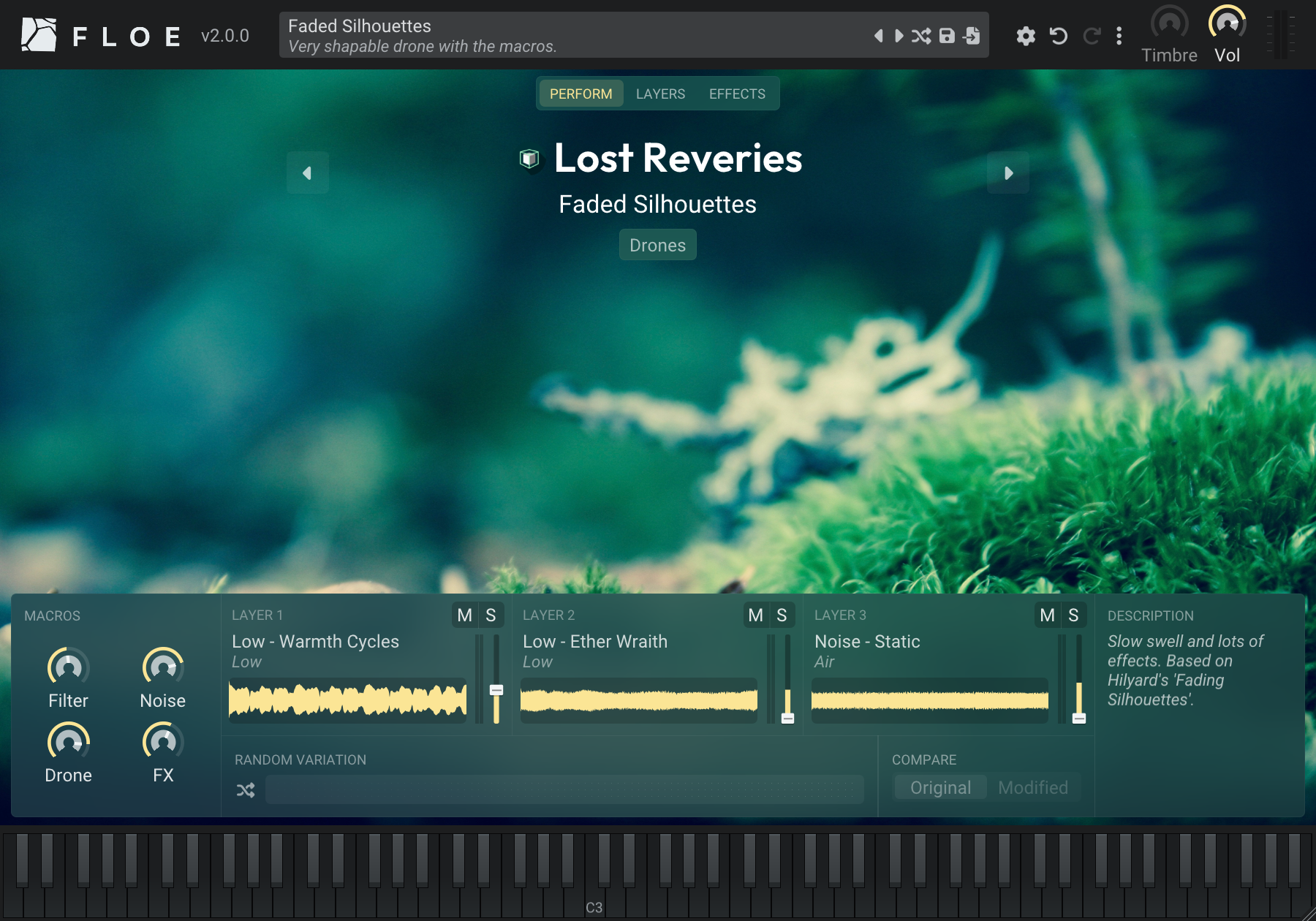
Task: Click the output level meter at top right
Action: [1281, 34]
